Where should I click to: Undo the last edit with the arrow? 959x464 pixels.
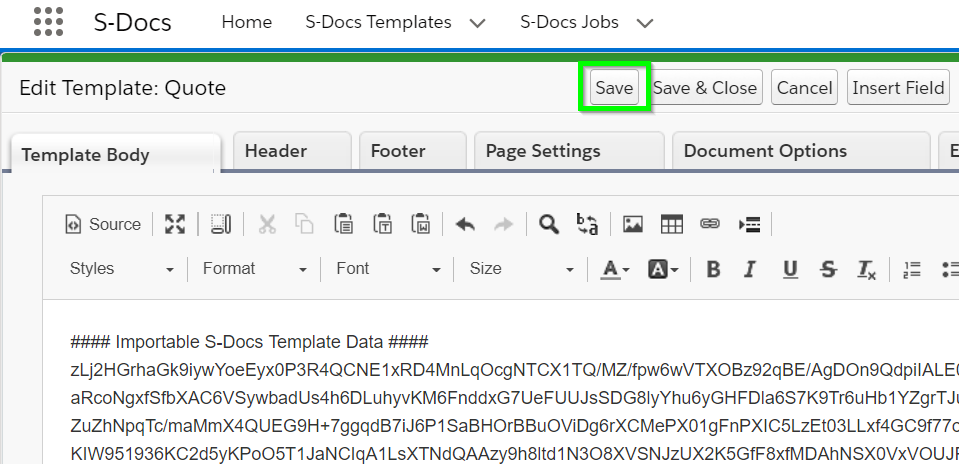coord(465,224)
